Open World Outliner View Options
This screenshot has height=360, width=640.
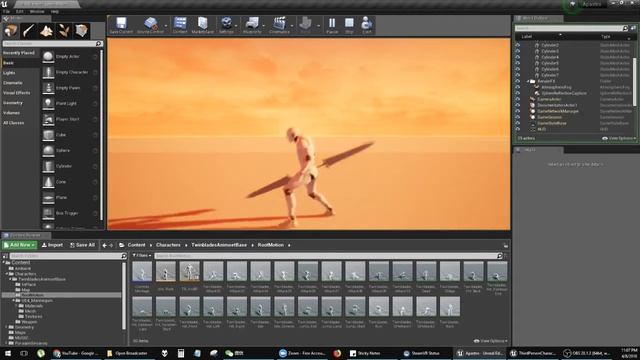tap(619, 138)
